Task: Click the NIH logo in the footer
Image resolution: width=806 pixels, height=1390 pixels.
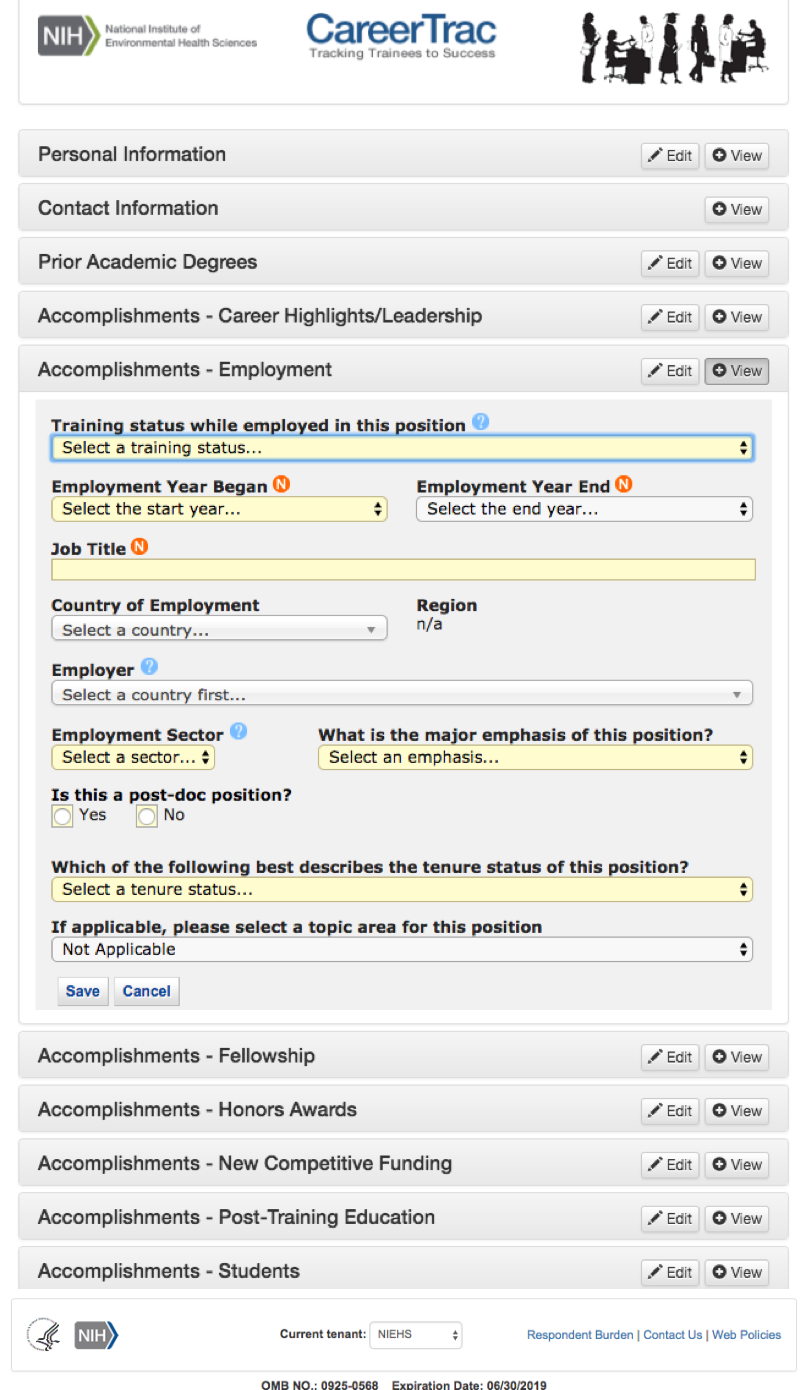Action: [96, 1334]
